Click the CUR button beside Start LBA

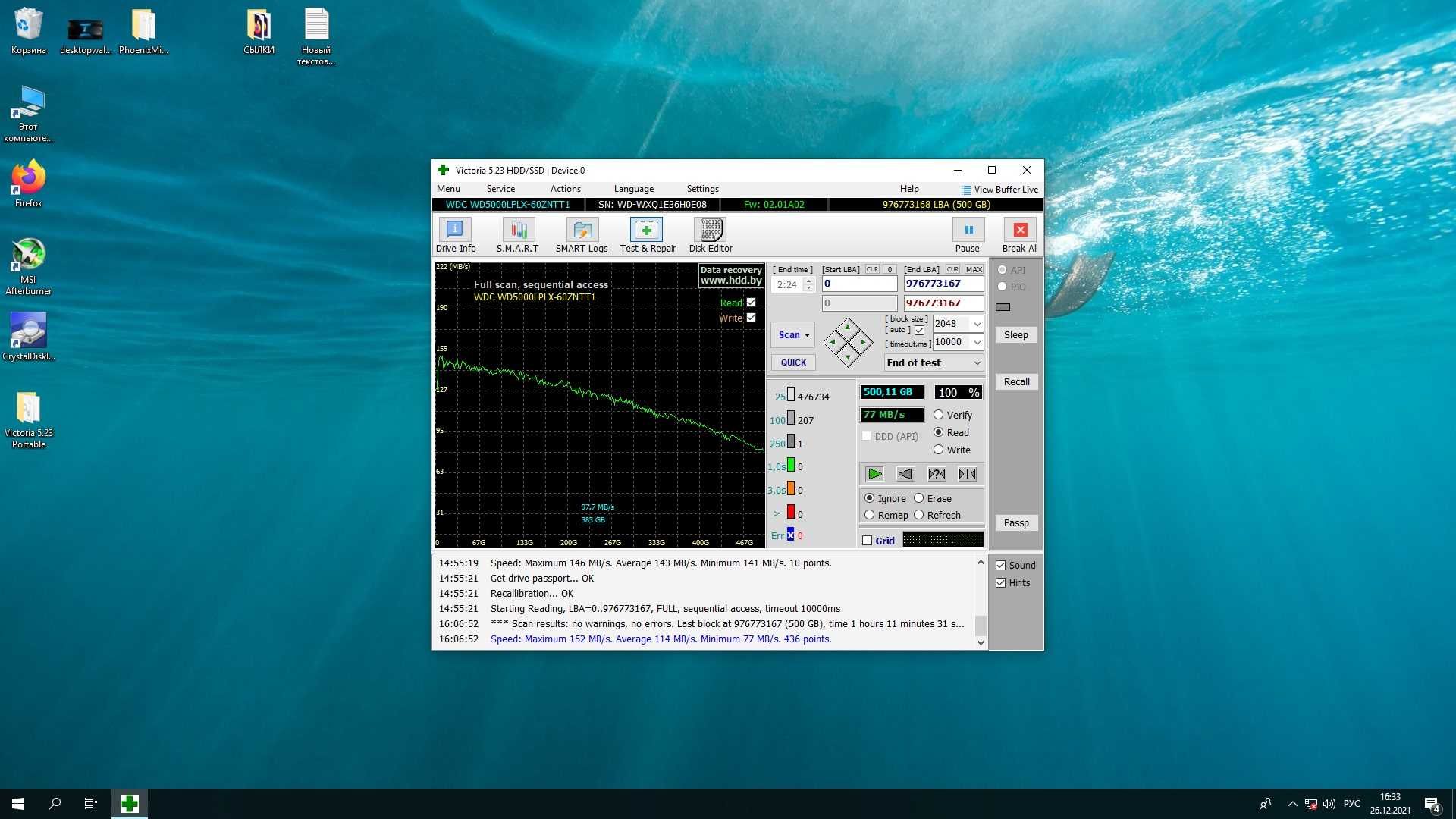coord(872,269)
